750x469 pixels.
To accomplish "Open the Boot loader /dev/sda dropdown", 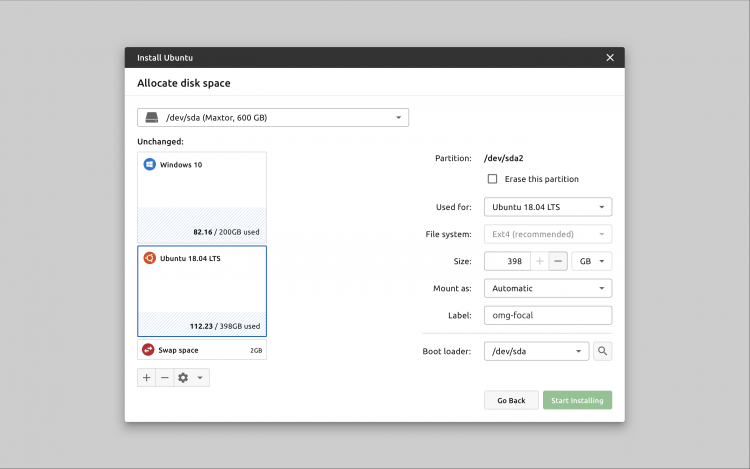I will click(537, 351).
